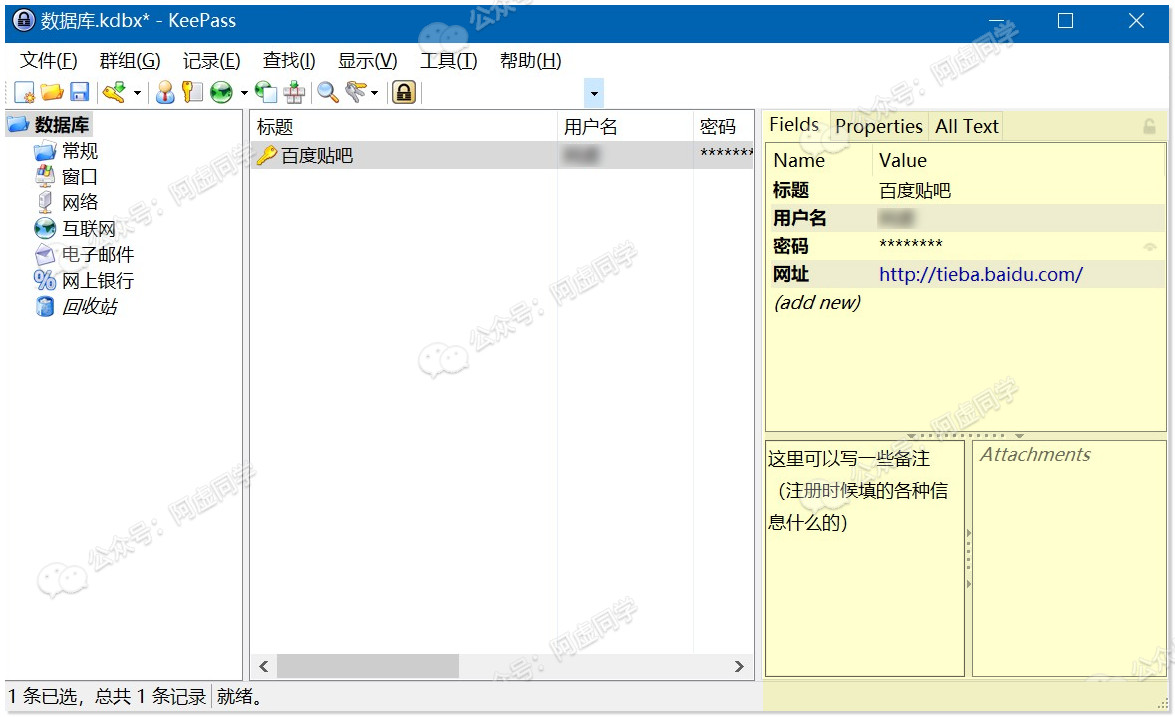This screenshot has height=717, width=1175.
Task: Save the database with the floppy disk icon
Action: tap(79, 92)
